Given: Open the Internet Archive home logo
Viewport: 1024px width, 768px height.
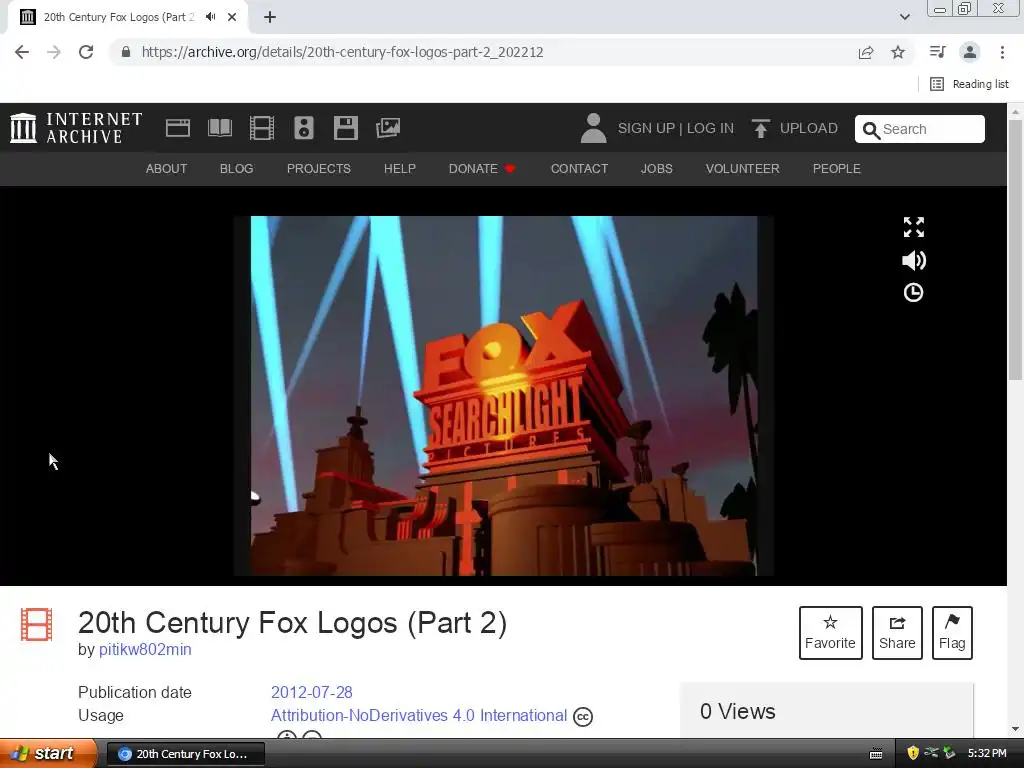Looking at the screenshot, I should click(76, 128).
